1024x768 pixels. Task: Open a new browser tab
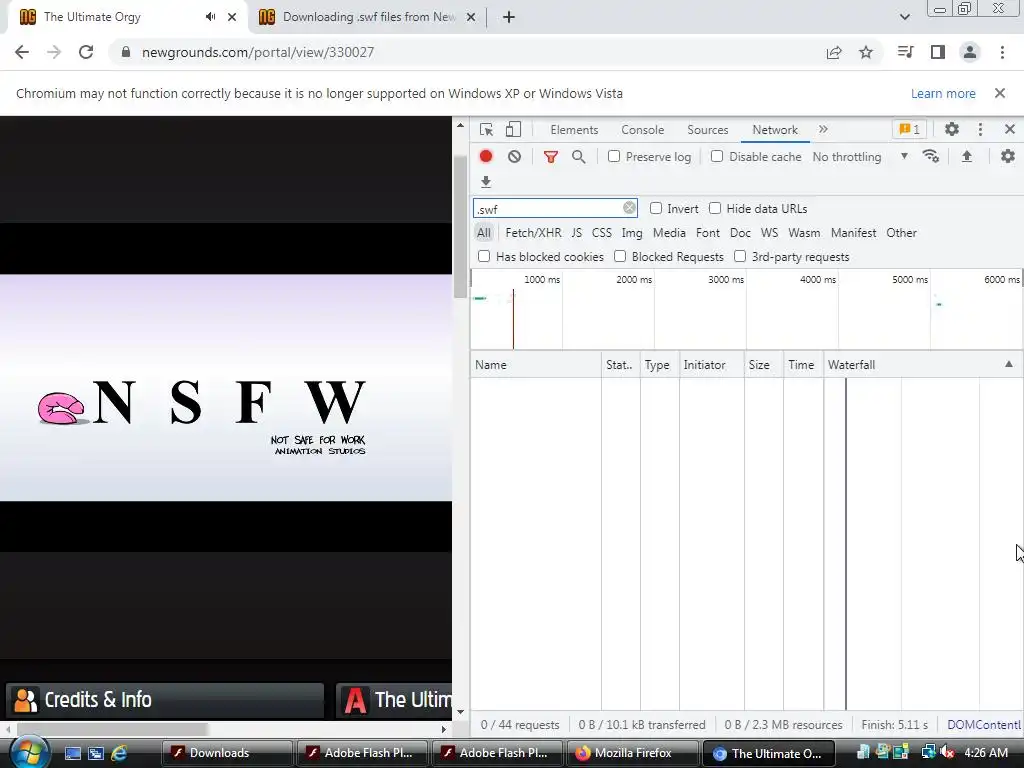(509, 17)
